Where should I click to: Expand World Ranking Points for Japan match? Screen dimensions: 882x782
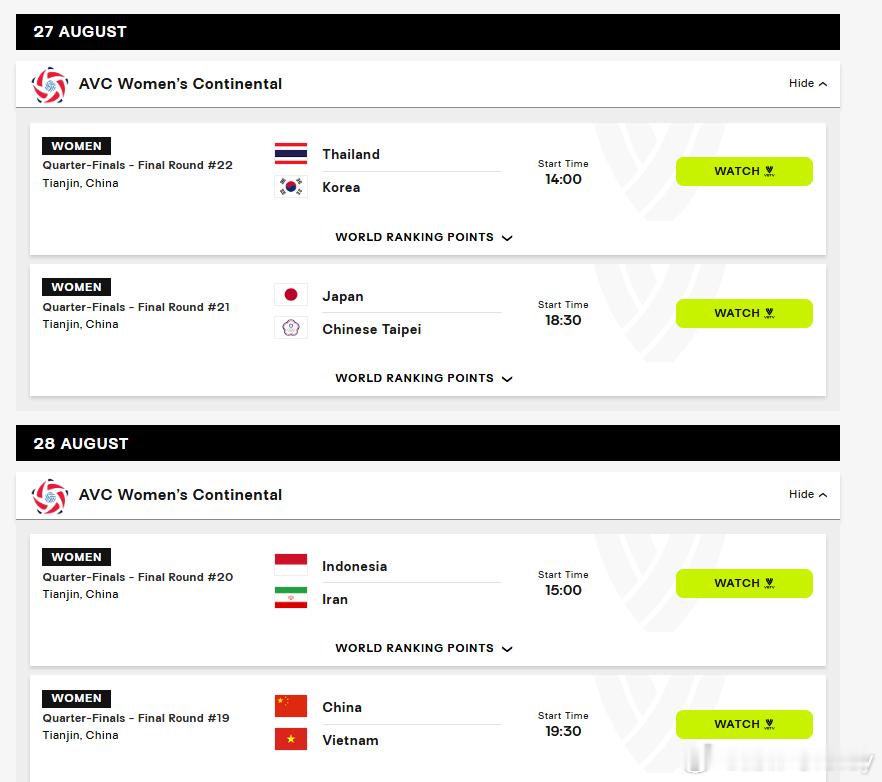[x=424, y=378]
